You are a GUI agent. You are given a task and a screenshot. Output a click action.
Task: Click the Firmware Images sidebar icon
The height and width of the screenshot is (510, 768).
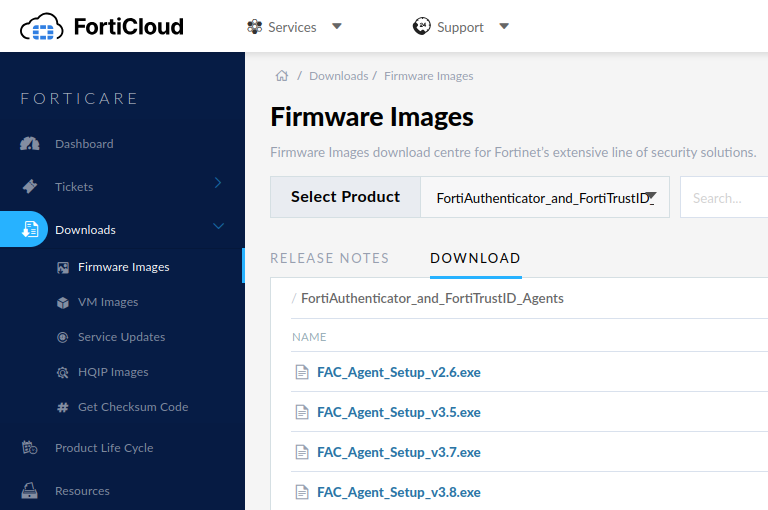(63, 267)
